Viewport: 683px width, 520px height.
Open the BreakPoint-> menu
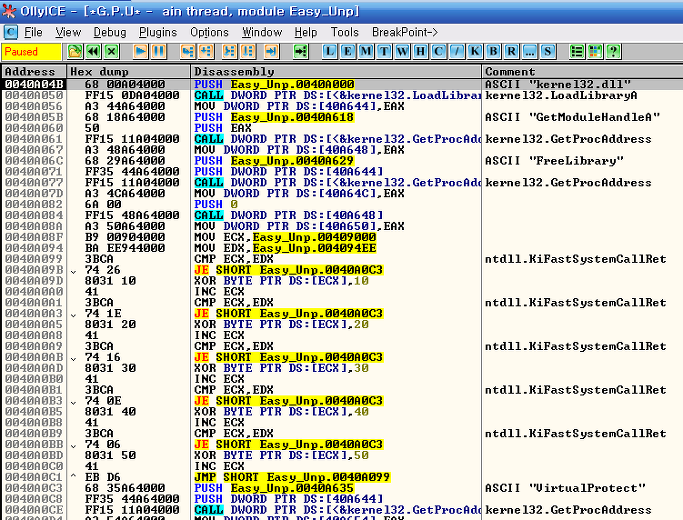[x=405, y=32]
